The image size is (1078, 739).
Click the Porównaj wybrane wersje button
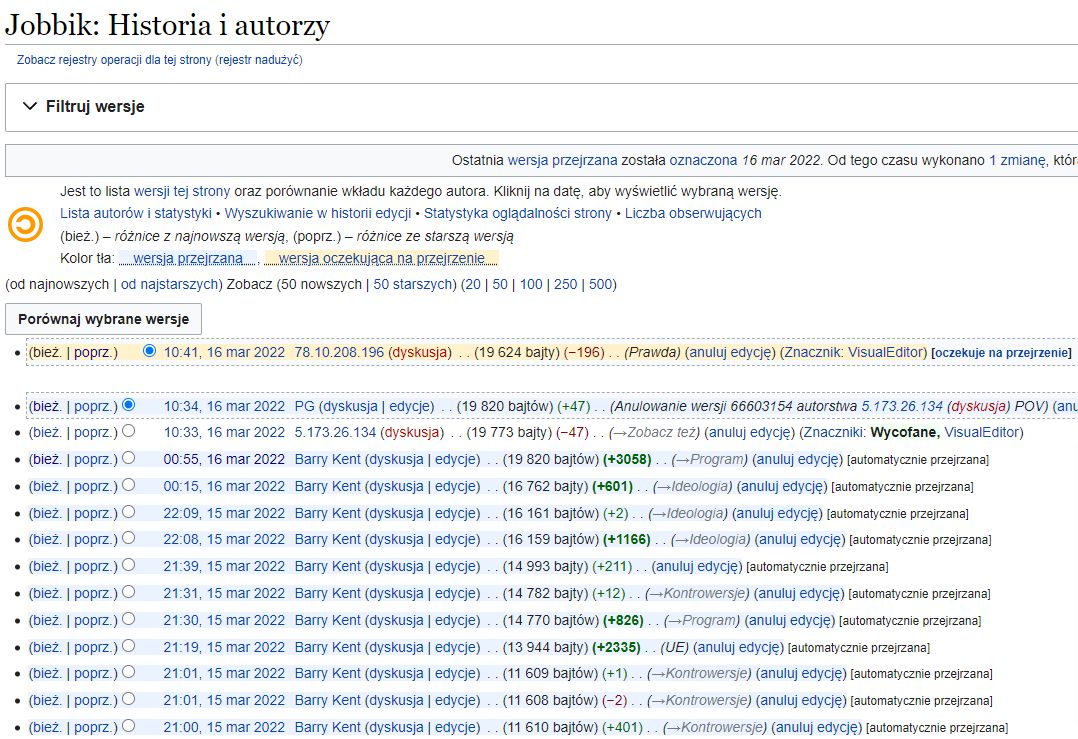(103, 319)
